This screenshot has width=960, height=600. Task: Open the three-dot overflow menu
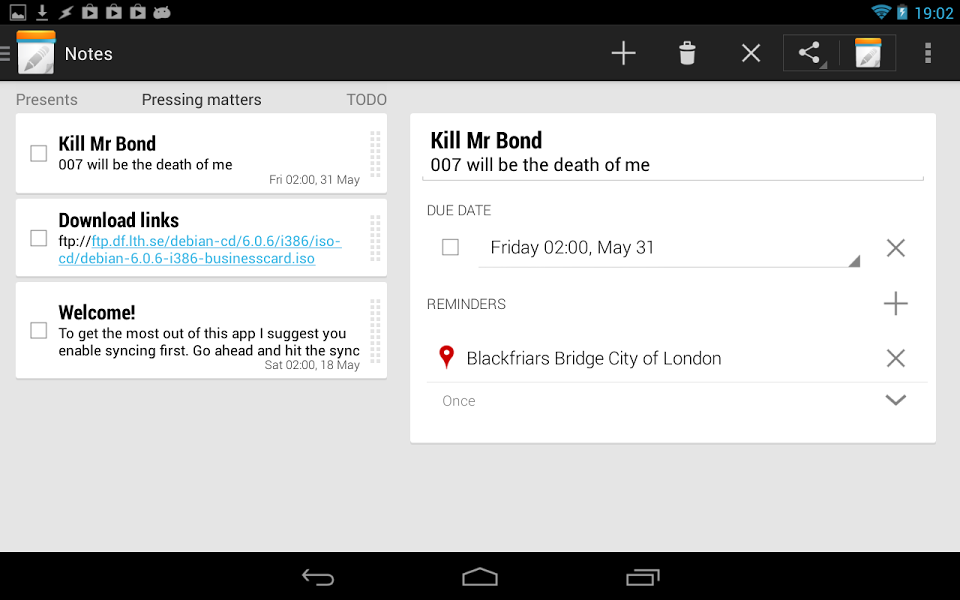point(928,54)
